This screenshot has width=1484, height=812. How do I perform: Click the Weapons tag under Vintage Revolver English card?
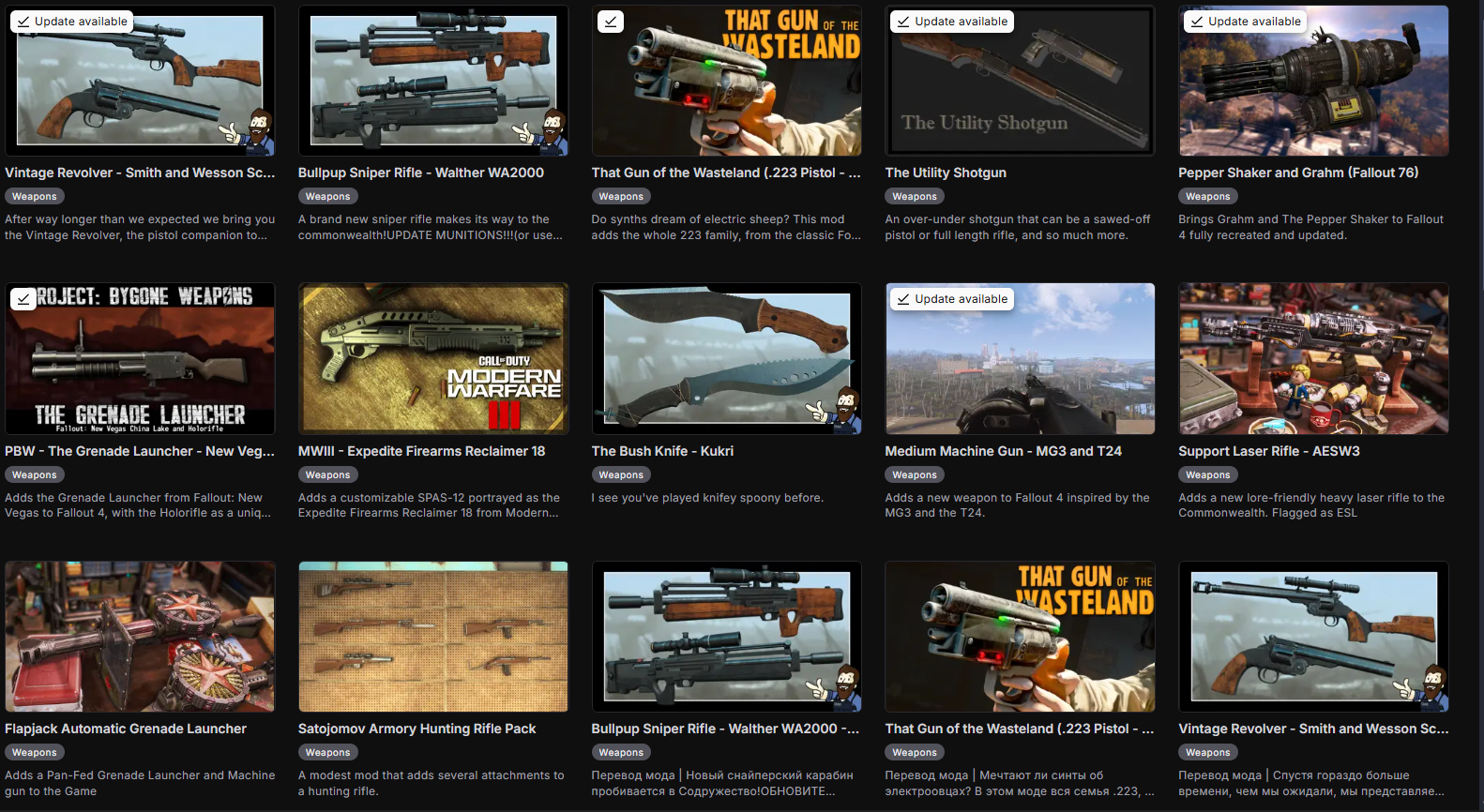tap(35, 197)
